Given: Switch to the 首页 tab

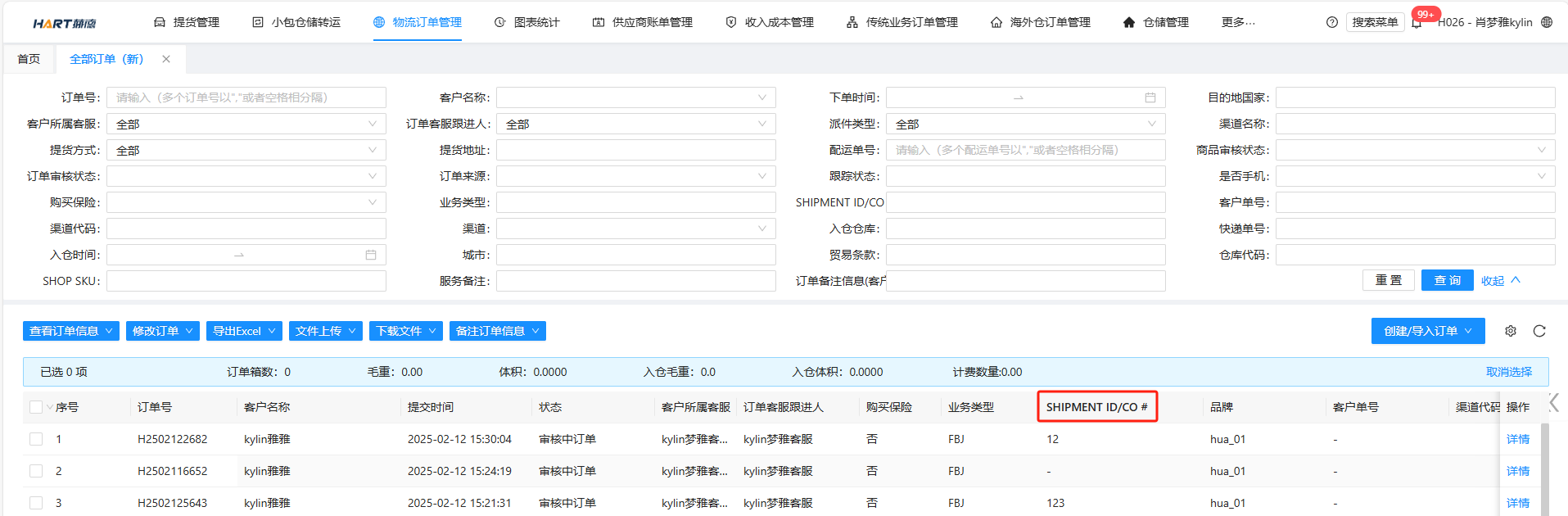Looking at the screenshot, I should point(29,59).
